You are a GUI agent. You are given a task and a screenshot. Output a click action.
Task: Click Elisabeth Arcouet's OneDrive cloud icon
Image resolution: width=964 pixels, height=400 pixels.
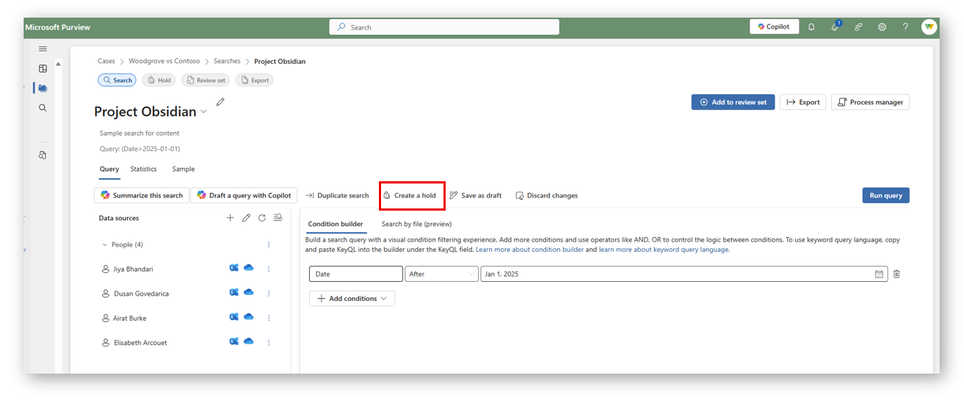(x=248, y=341)
